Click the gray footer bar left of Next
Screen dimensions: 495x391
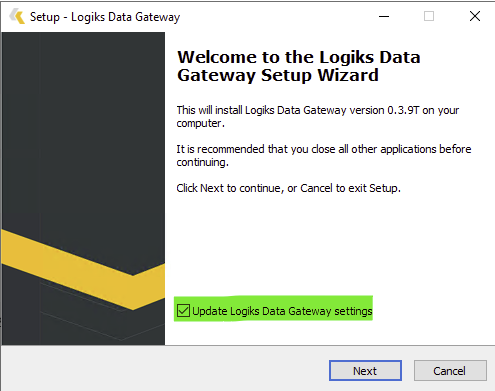[165, 368]
